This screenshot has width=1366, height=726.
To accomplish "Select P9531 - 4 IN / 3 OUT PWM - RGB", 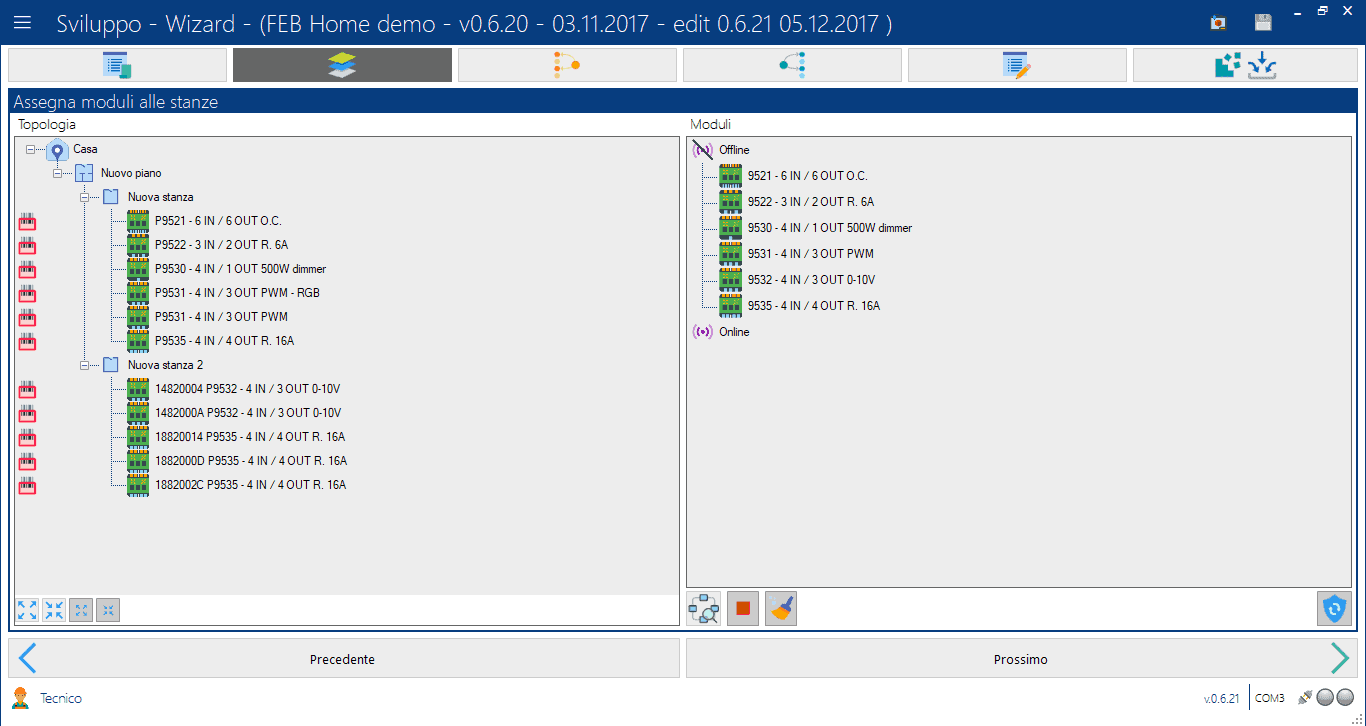I will 237,293.
